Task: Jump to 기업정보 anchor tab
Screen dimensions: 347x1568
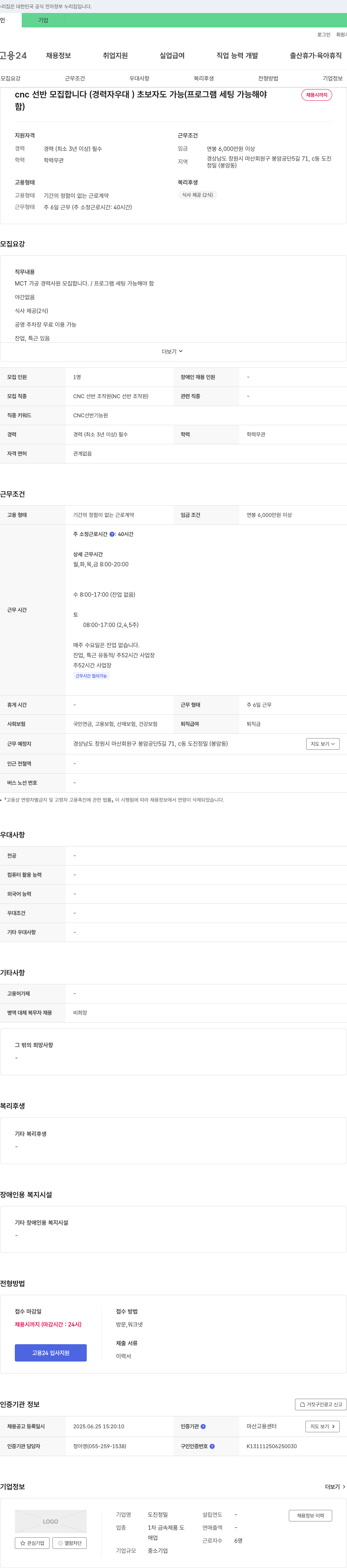Action: 333,79
